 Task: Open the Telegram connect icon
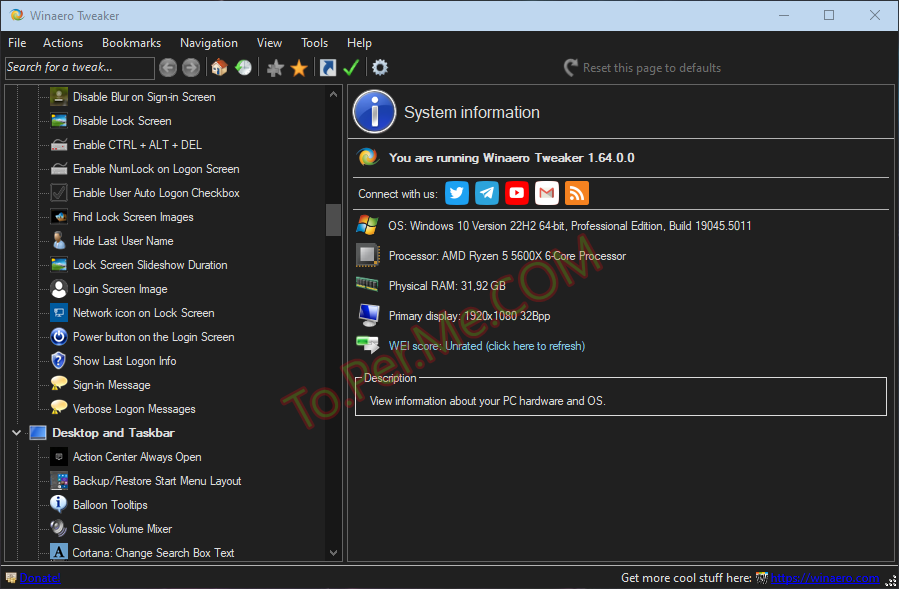coord(487,193)
